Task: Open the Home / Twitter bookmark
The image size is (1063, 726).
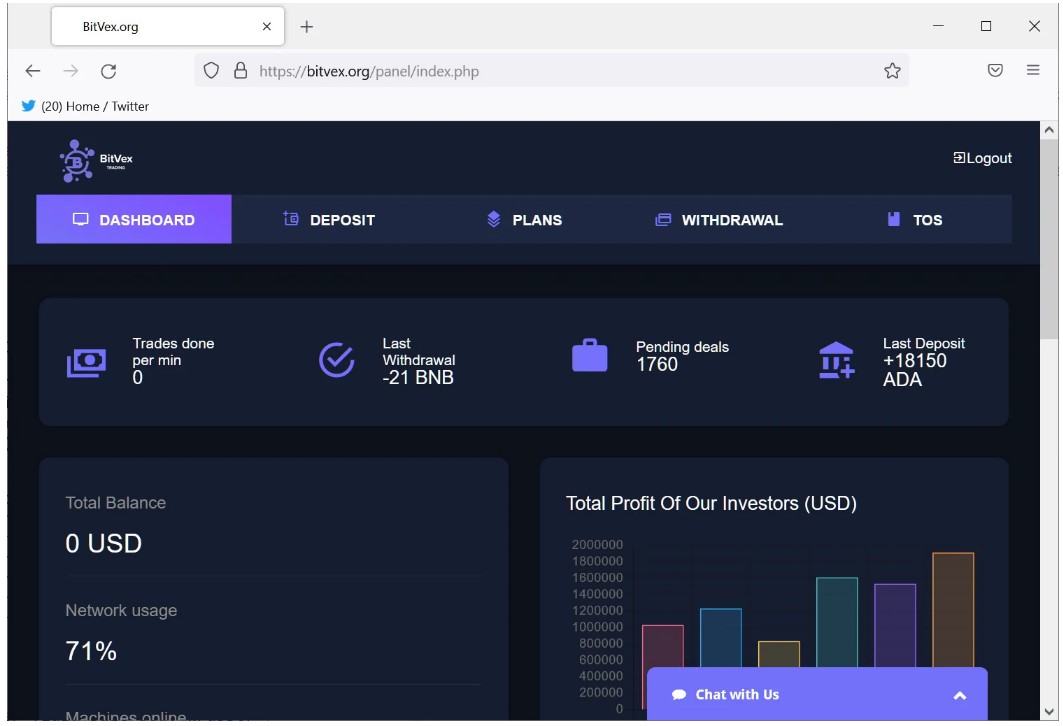Action: (x=85, y=106)
